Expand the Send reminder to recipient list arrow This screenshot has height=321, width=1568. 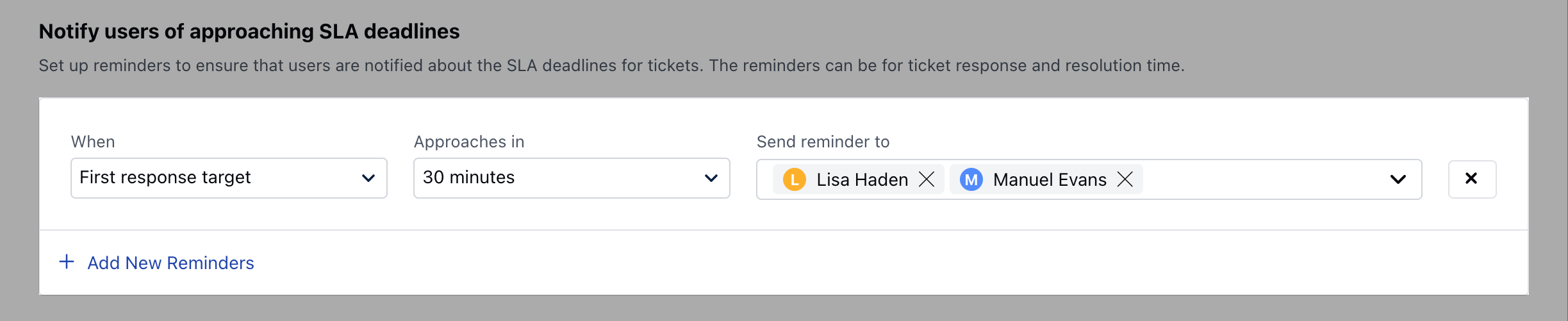[1398, 179]
